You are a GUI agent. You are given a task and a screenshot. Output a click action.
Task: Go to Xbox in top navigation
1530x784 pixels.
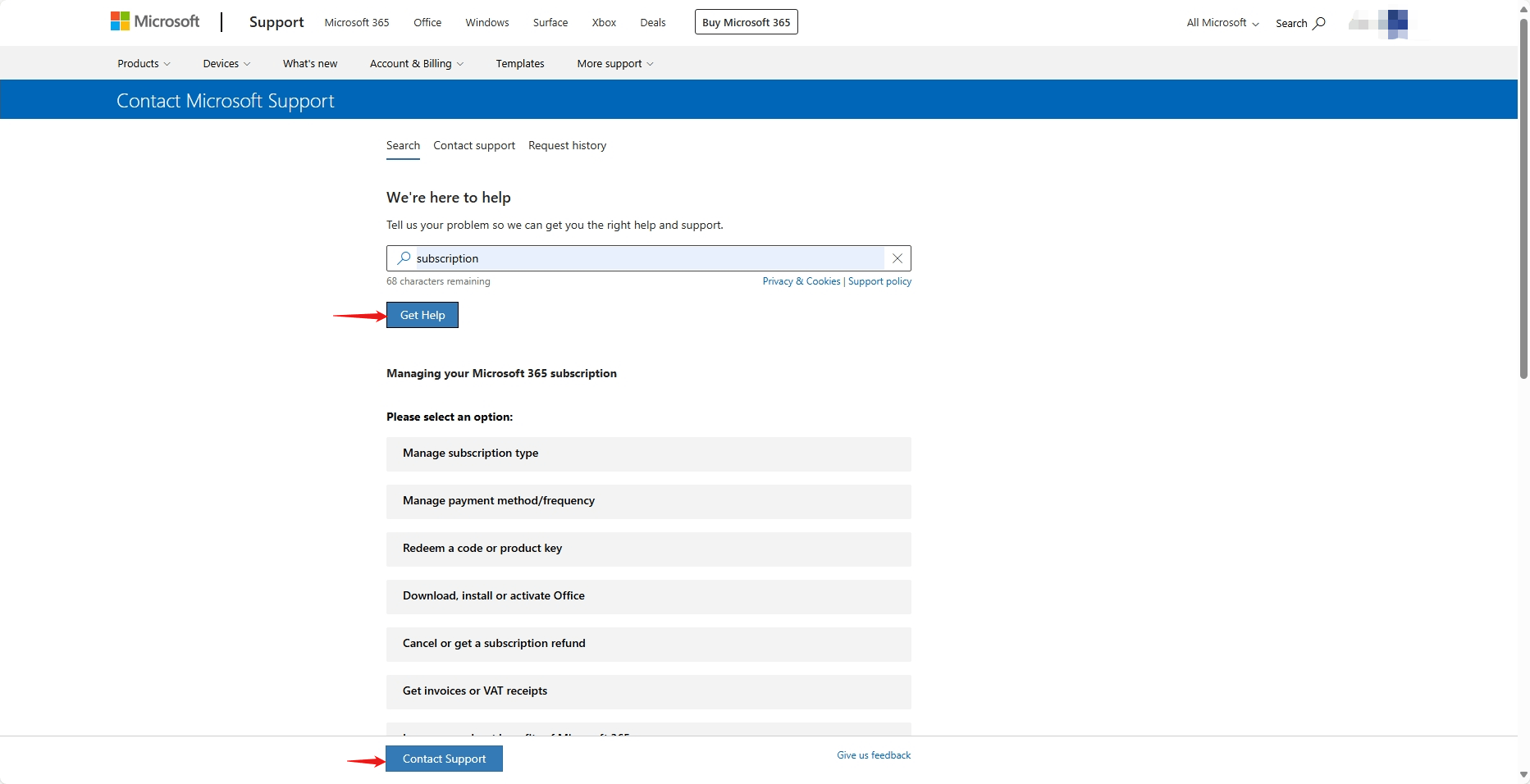coord(604,23)
